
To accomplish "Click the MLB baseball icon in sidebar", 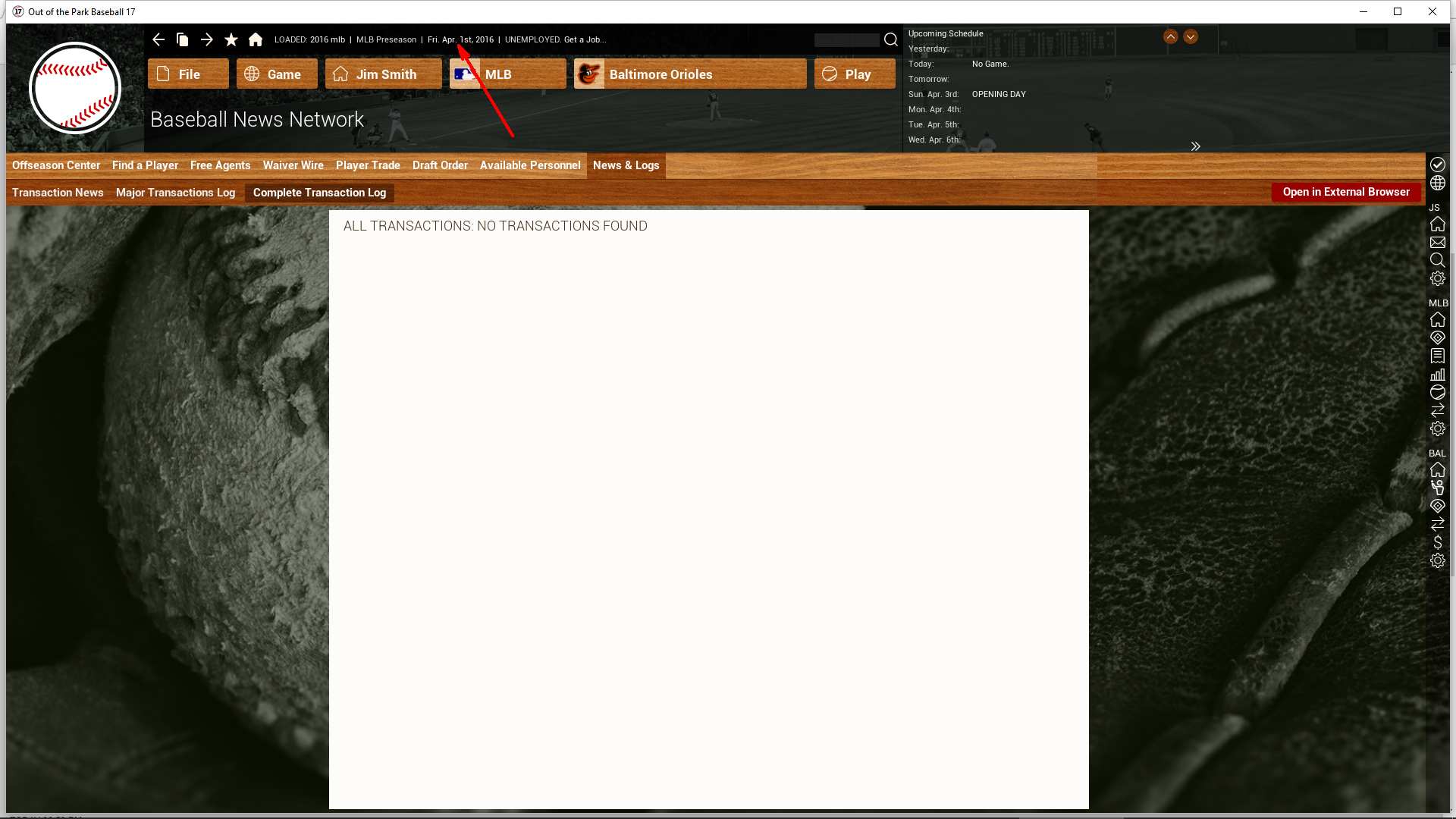I will pos(1437,393).
